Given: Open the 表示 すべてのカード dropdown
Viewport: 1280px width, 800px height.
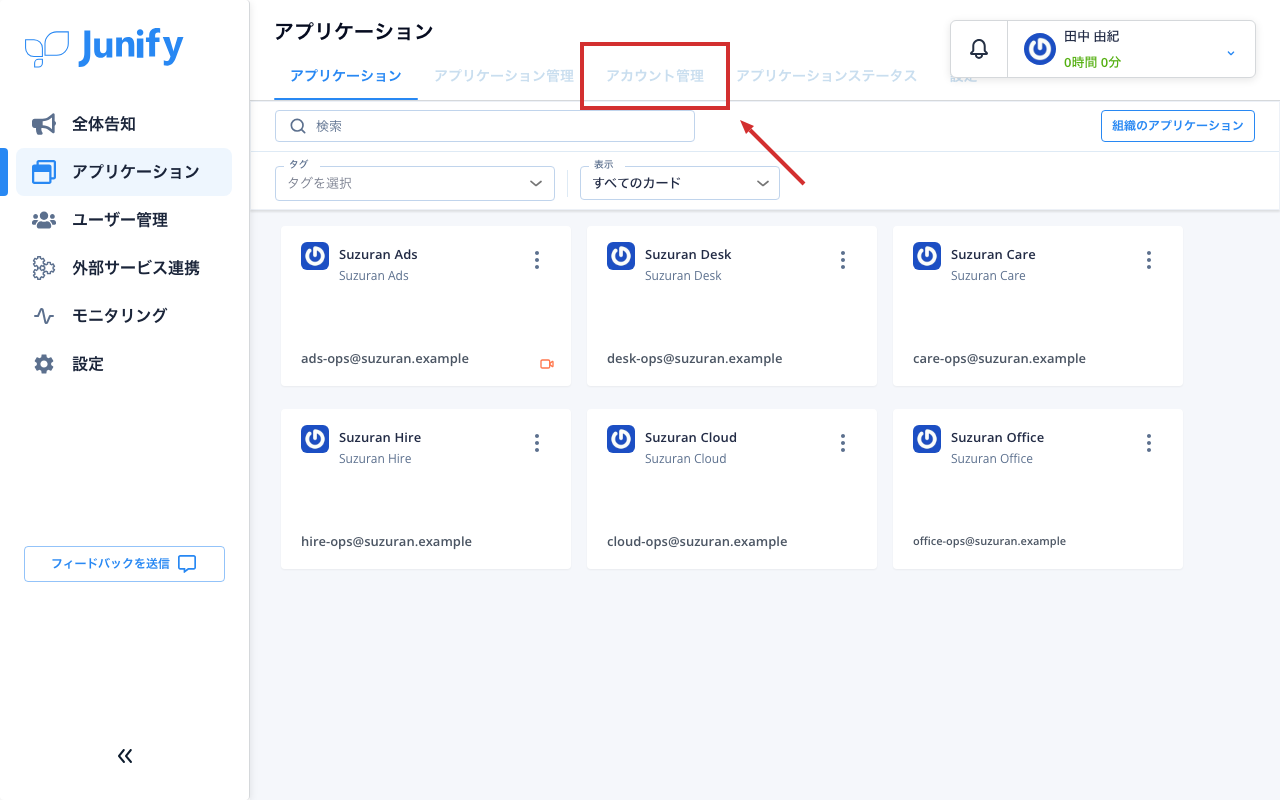Looking at the screenshot, I should (x=680, y=183).
